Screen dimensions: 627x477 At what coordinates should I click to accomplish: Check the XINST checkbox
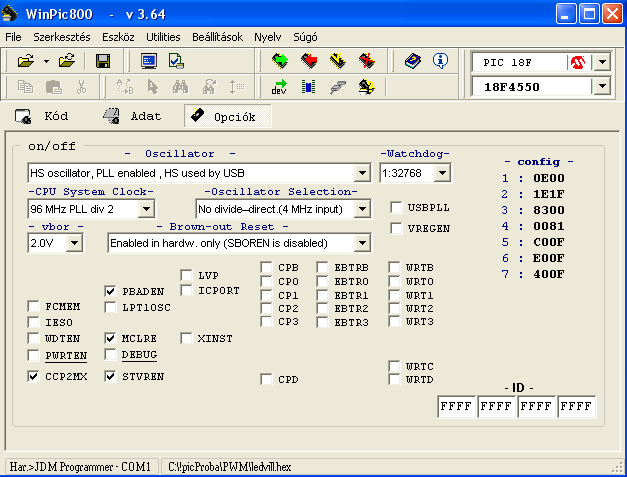186,338
